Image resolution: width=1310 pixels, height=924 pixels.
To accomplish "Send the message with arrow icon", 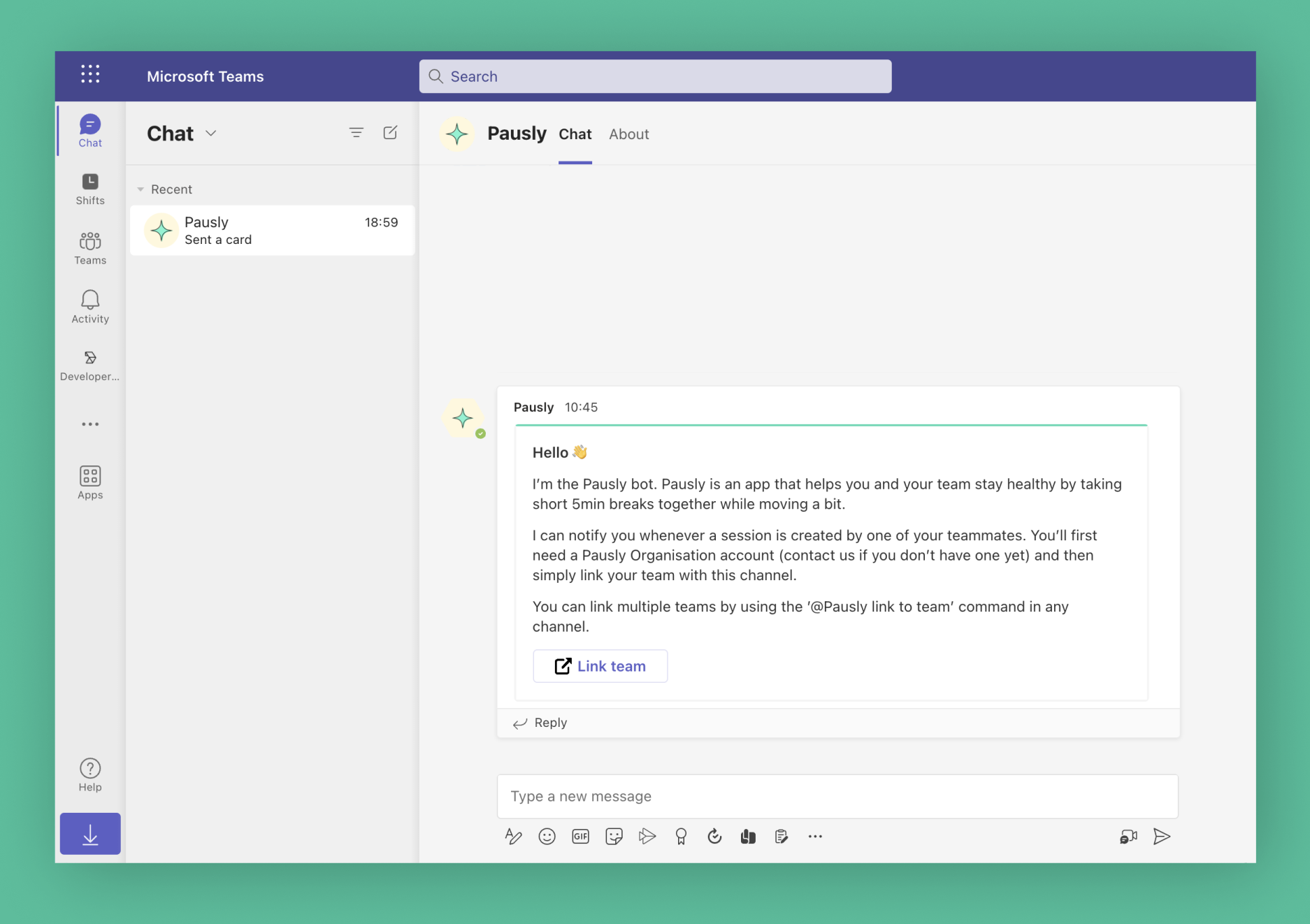I will pyautogui.click(x=1162, y=837).
